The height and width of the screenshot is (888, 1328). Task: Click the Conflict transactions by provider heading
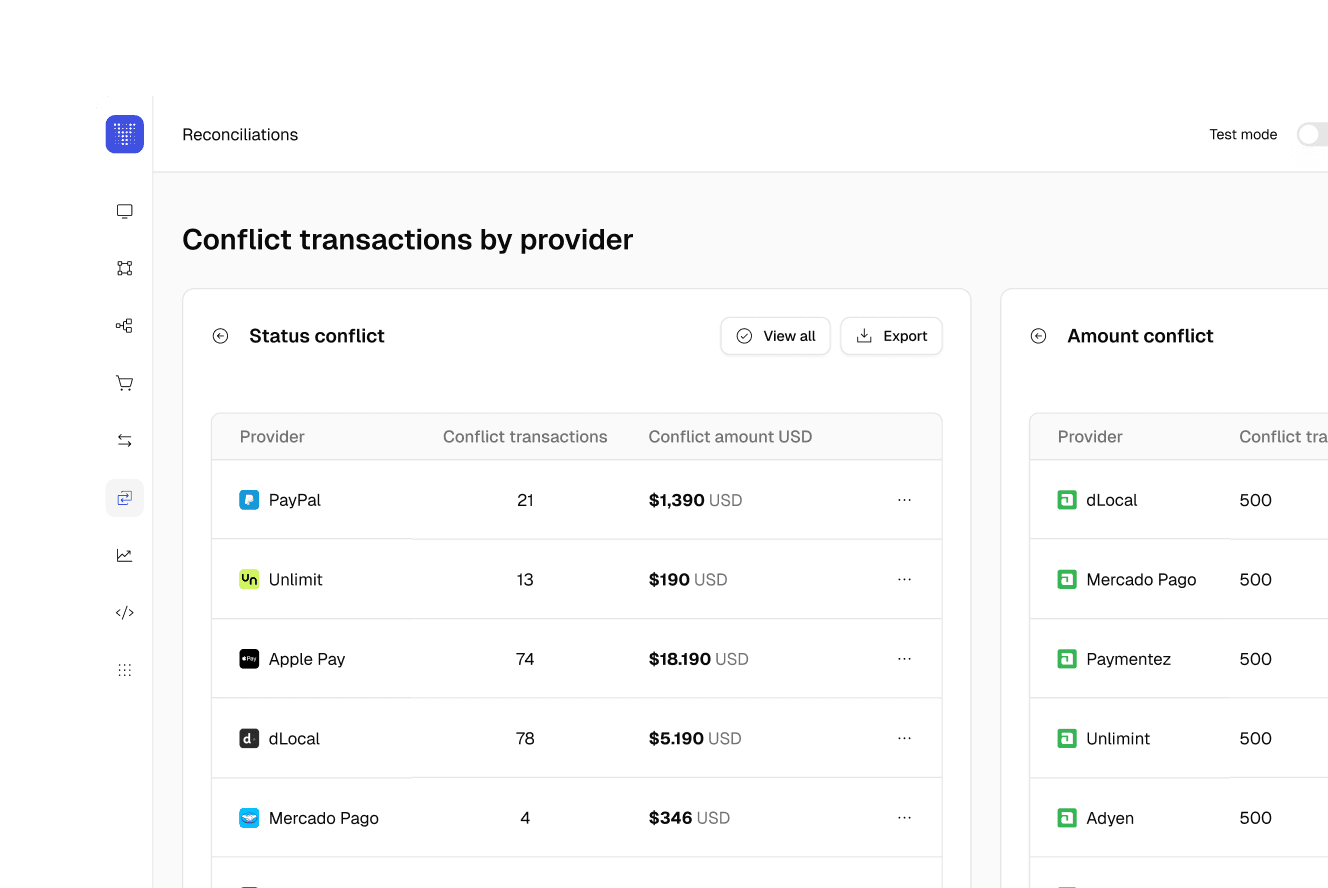408,240
